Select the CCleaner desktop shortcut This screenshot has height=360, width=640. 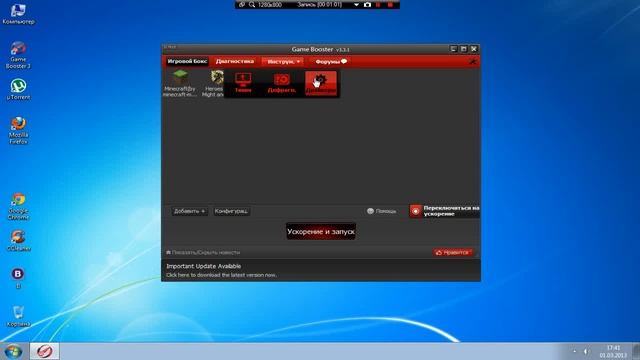coord(18,240)
